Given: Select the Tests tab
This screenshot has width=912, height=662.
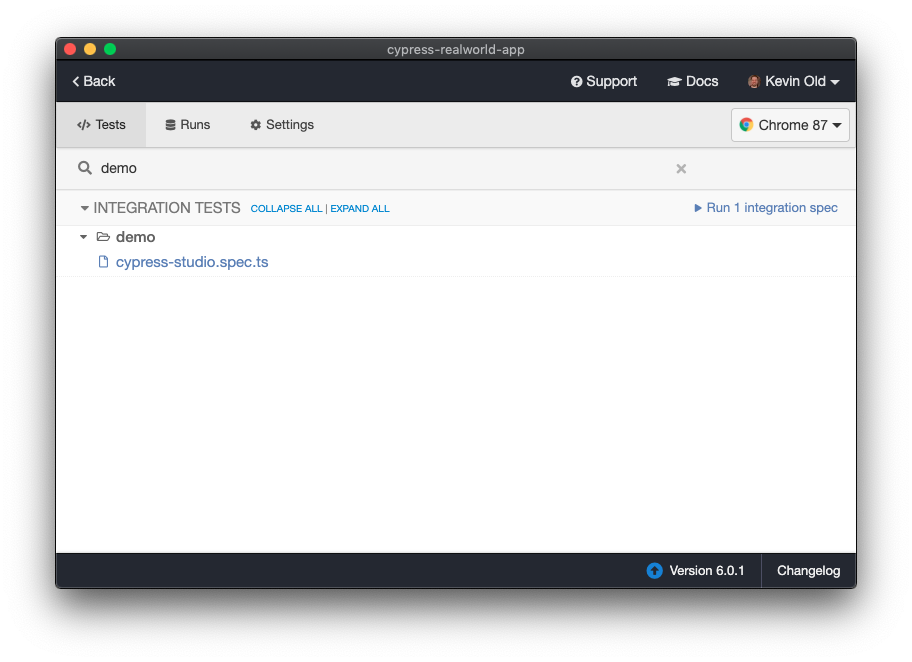Looking at the screenshot, I should pyautogui.click(x=101, y=125).
